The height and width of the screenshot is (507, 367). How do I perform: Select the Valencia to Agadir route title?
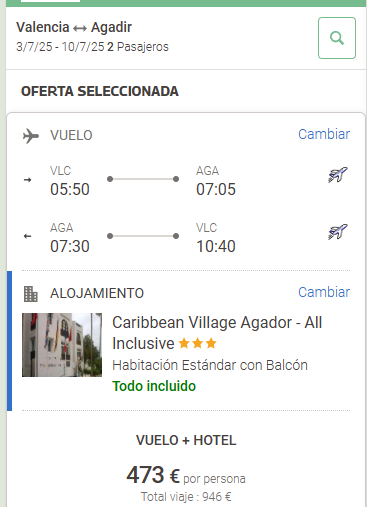74,27
